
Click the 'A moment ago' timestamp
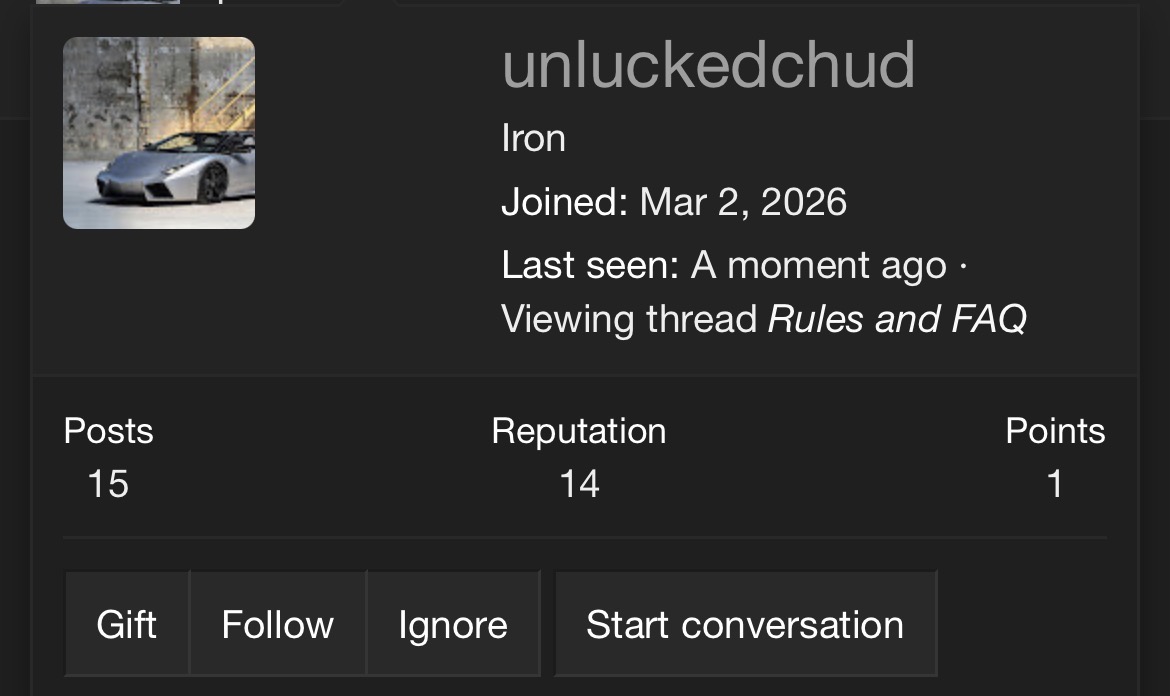click(x=818, y=265)
